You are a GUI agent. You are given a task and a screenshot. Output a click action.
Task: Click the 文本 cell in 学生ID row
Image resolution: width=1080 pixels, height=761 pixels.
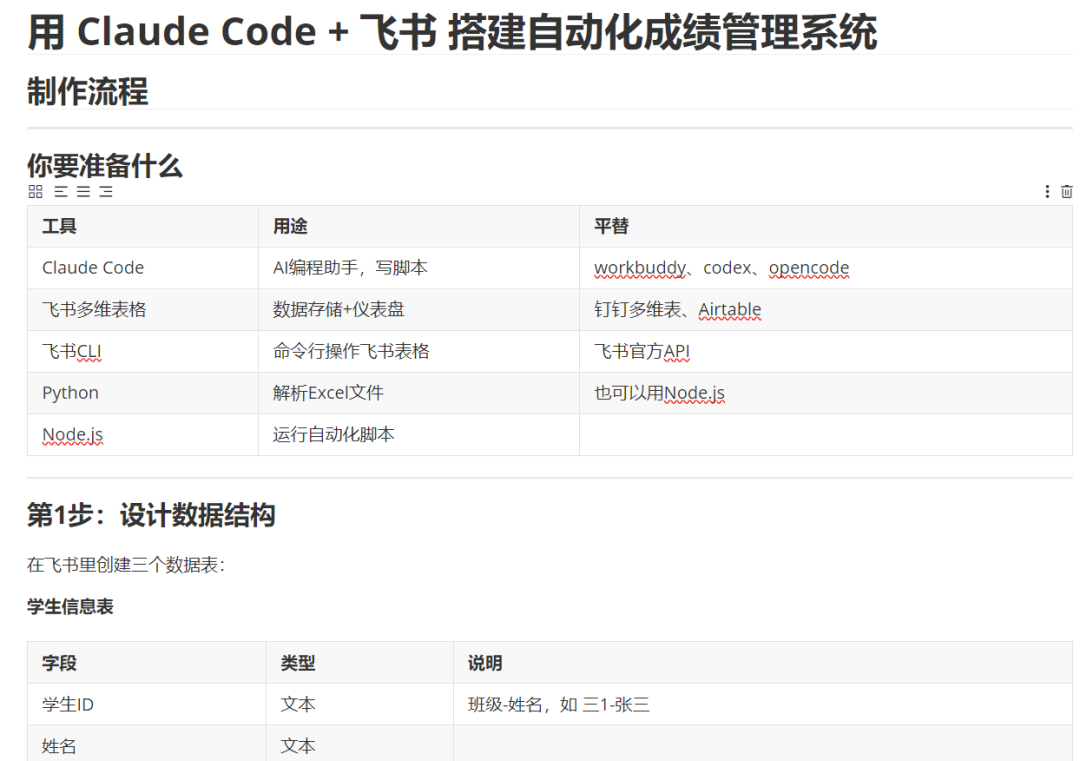(360, 704)
